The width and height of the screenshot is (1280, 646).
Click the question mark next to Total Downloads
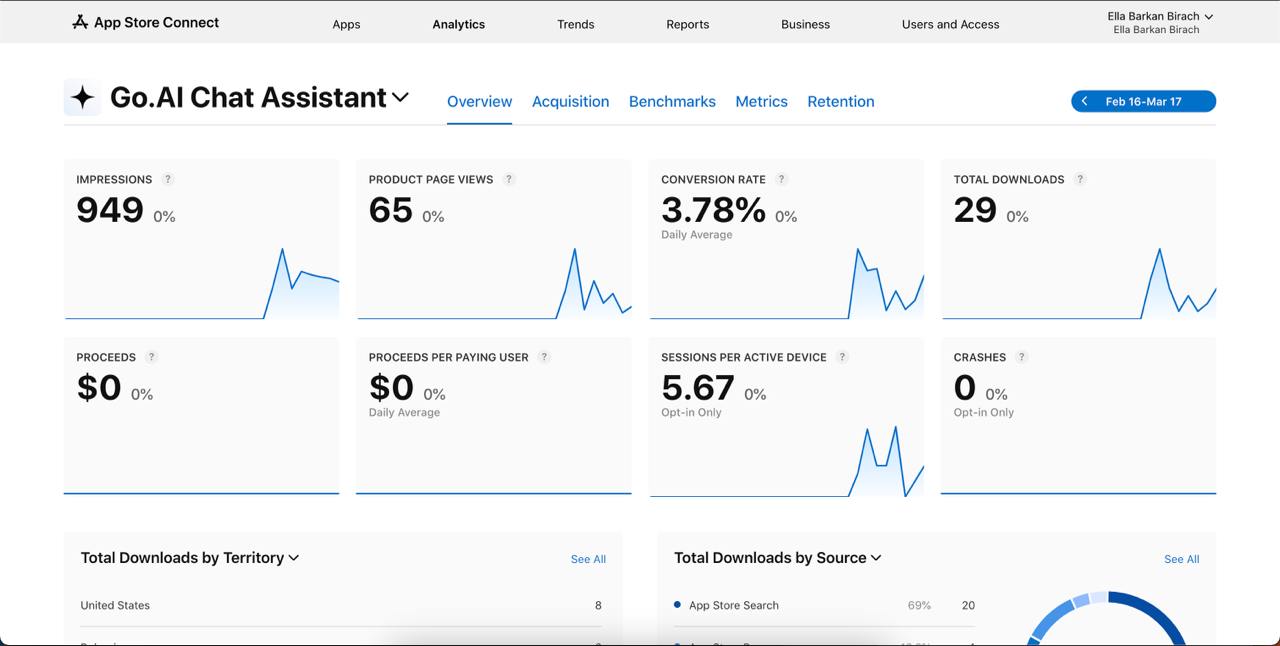tap(1080, 179)
